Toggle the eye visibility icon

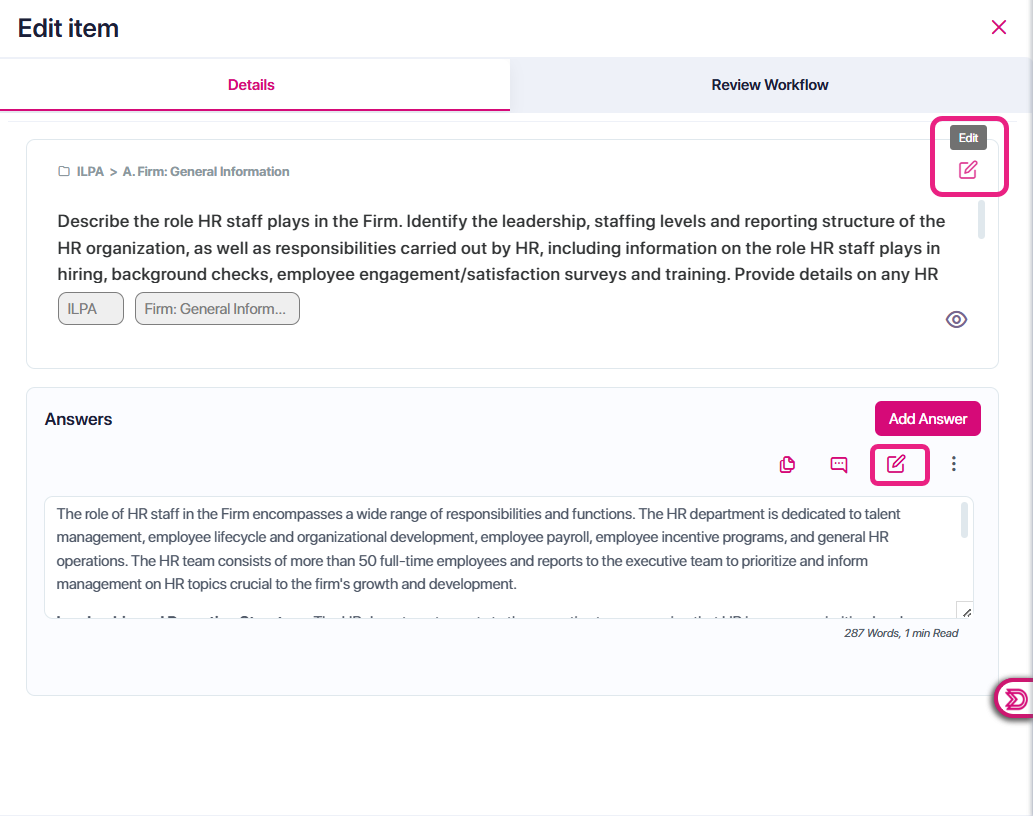[957, 319]
